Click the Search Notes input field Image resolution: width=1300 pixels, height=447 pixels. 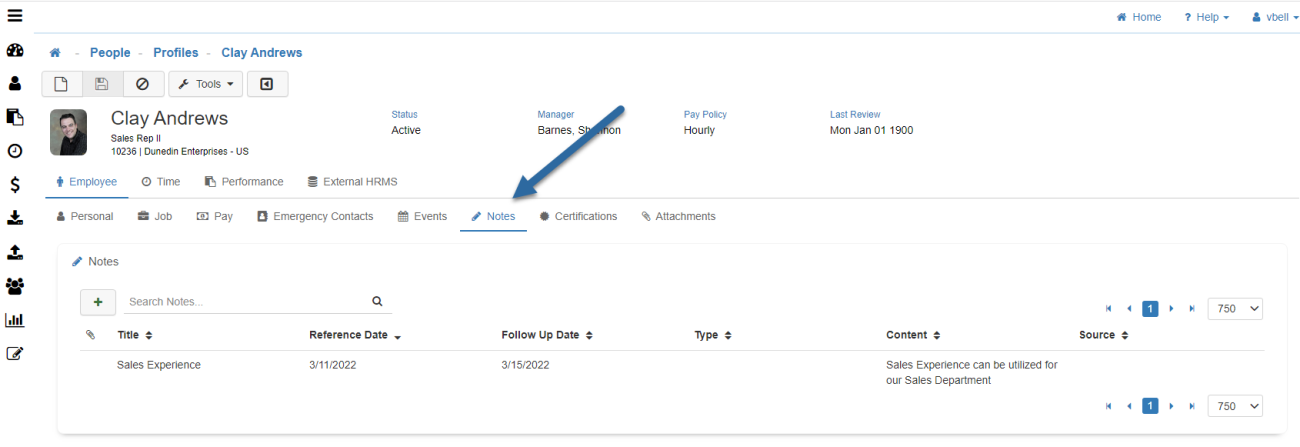(x=245, y=301)
